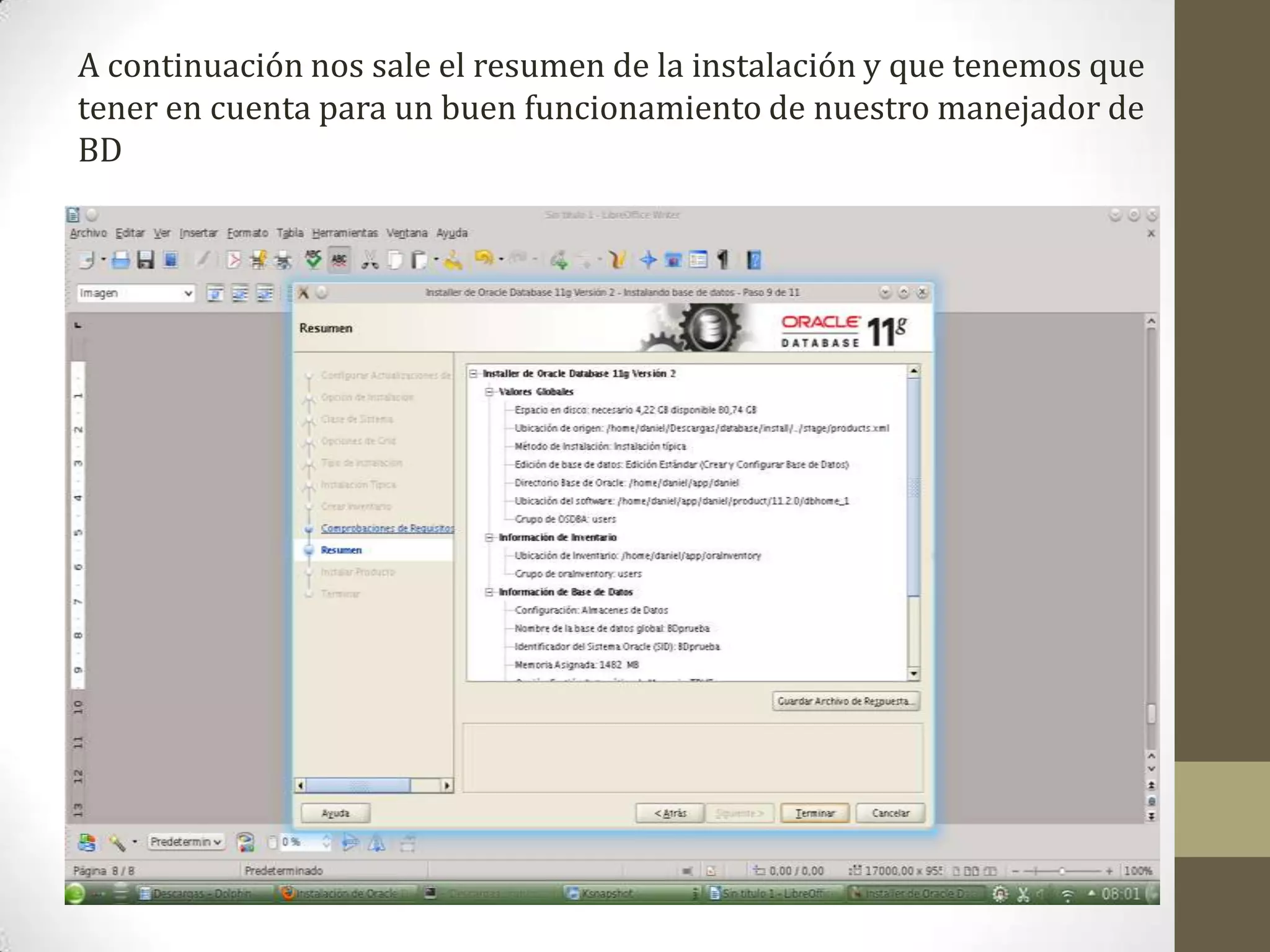Click the Ayuda button in installer
The height and width of the screenshot is (952, 1270).
(335, 813)
